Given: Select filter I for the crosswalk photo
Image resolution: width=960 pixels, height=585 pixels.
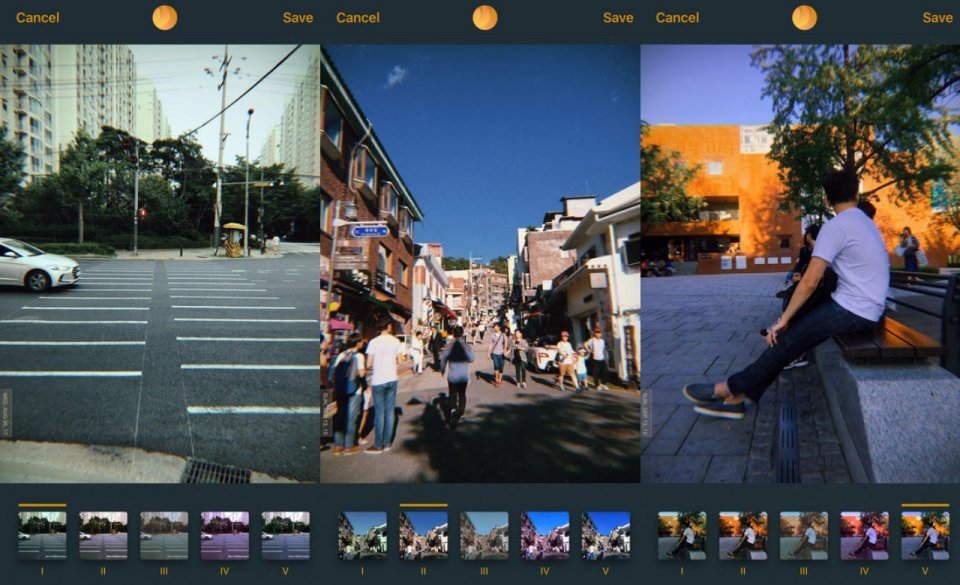Looking at the screenshot, I should (42, 535).
